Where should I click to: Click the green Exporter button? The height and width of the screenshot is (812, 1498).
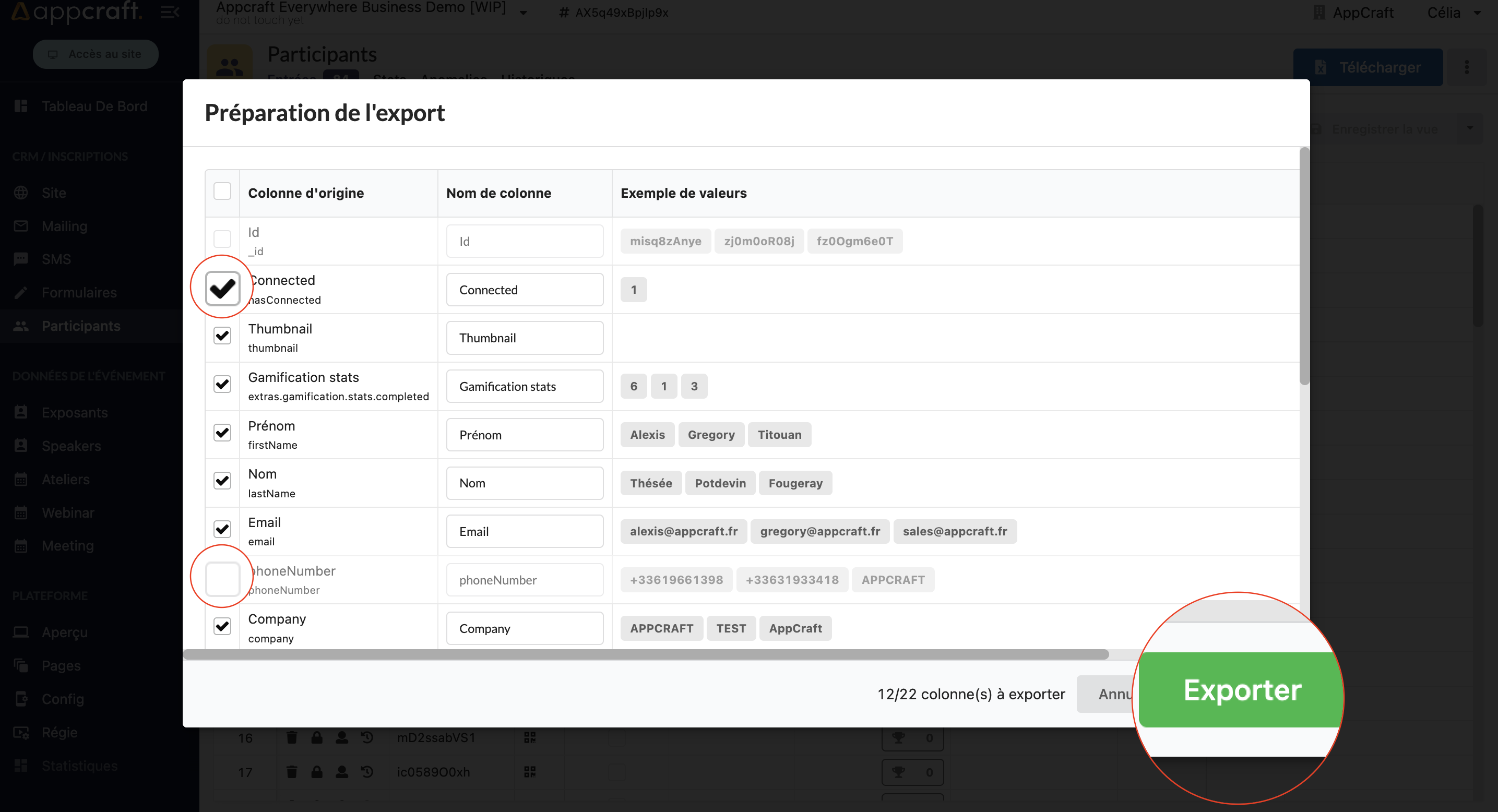point(1242,690)
